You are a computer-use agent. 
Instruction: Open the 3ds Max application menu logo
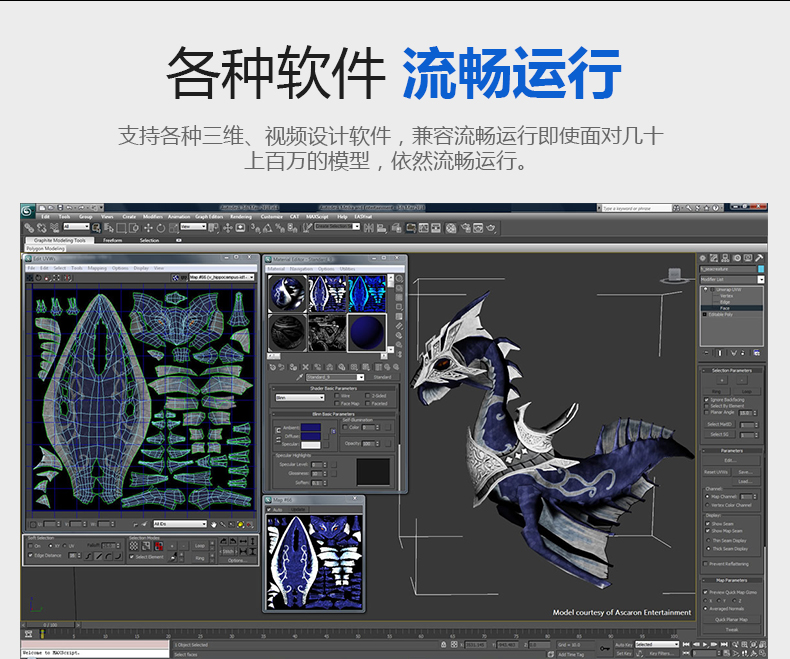pyautogui.click(x=27, y=211)
